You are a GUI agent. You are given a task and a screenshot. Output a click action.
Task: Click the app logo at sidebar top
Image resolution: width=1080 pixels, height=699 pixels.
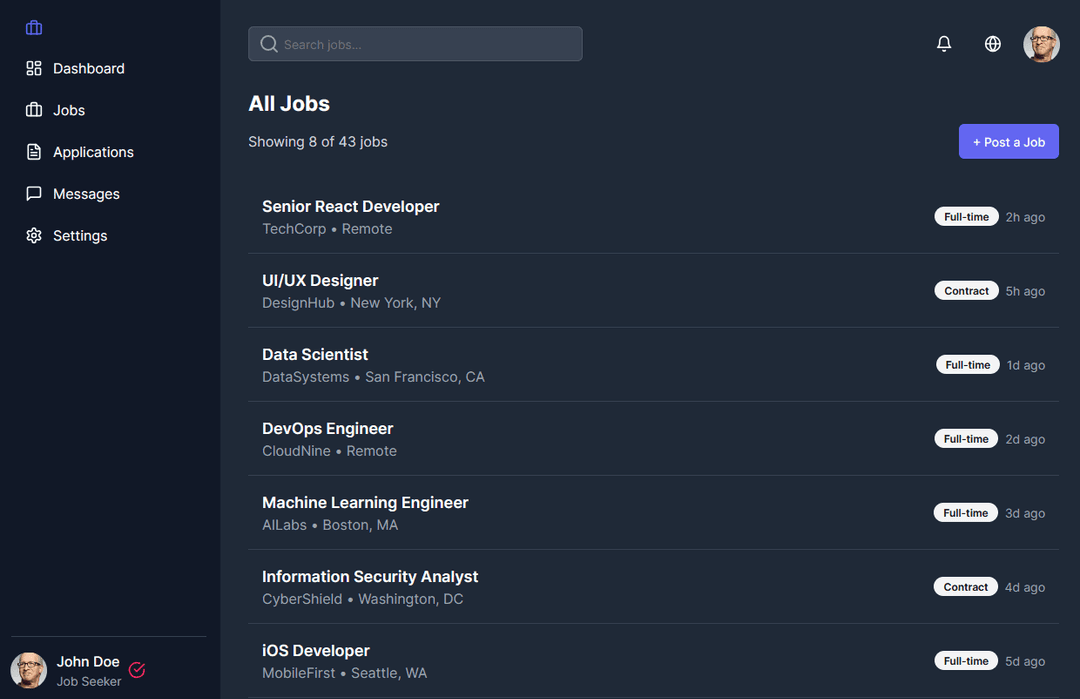[33, 27]
